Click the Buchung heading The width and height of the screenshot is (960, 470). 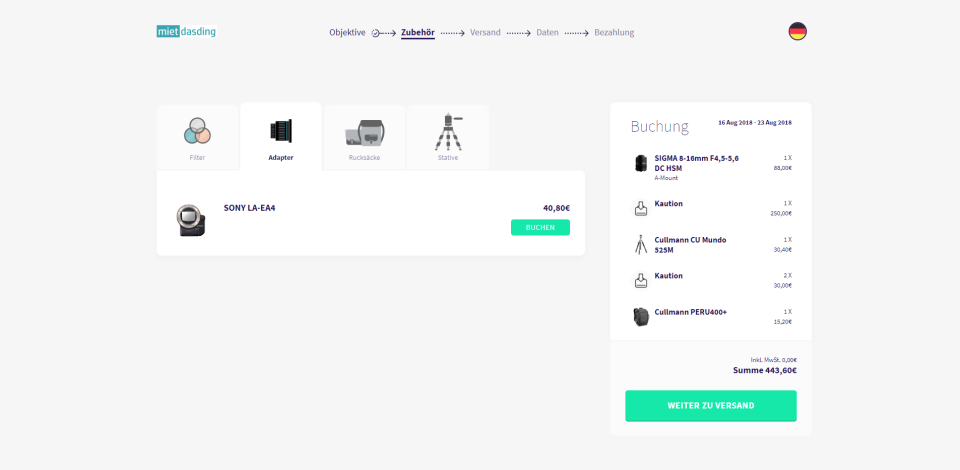[x=659, y=127]
